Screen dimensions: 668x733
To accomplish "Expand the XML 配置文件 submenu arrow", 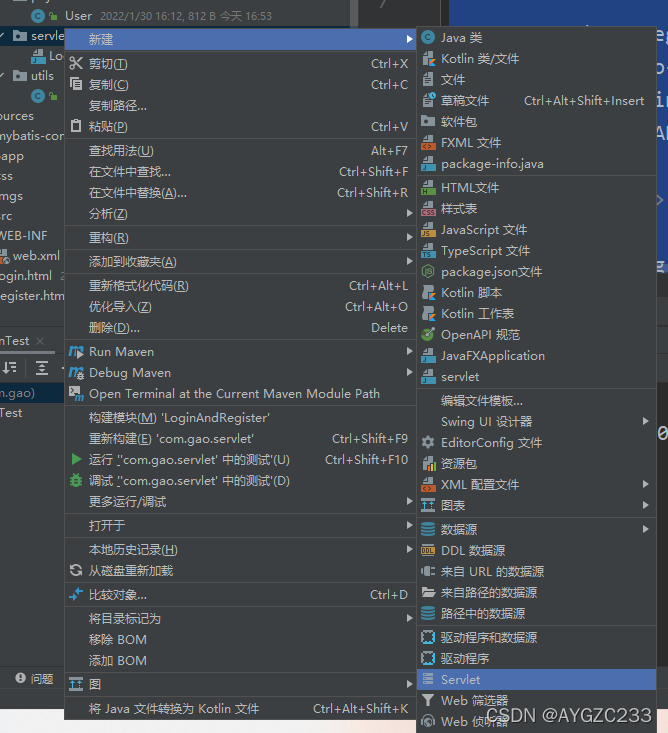I will pyautogui.click(x=646, y=484).
